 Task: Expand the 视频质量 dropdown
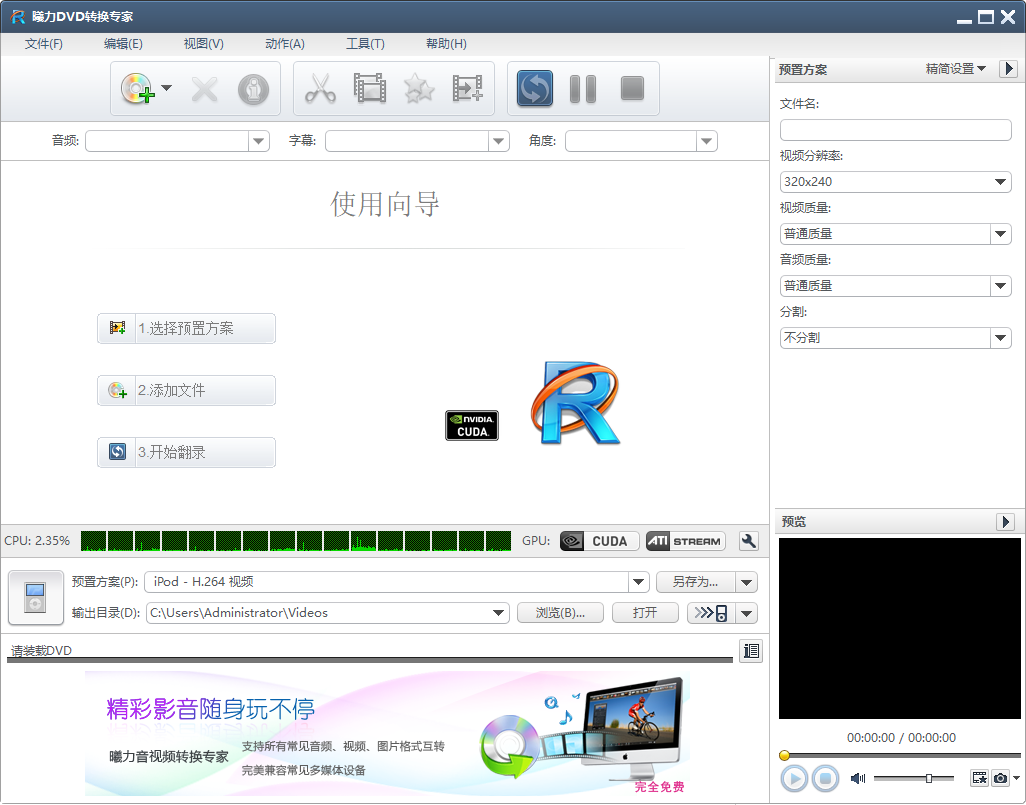[x=1000, y=234]
